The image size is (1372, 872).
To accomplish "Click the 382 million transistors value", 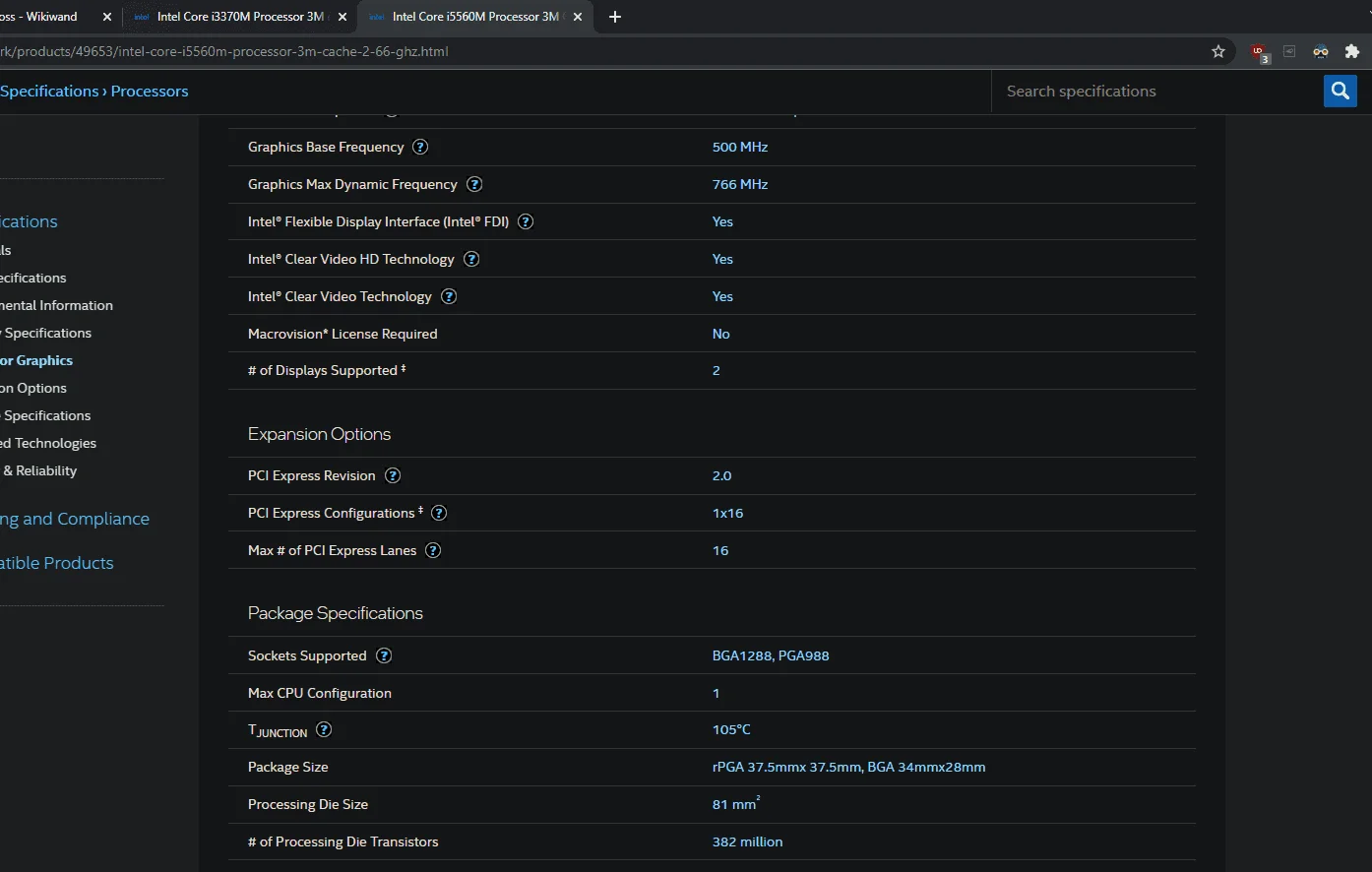I will point(748,841).
